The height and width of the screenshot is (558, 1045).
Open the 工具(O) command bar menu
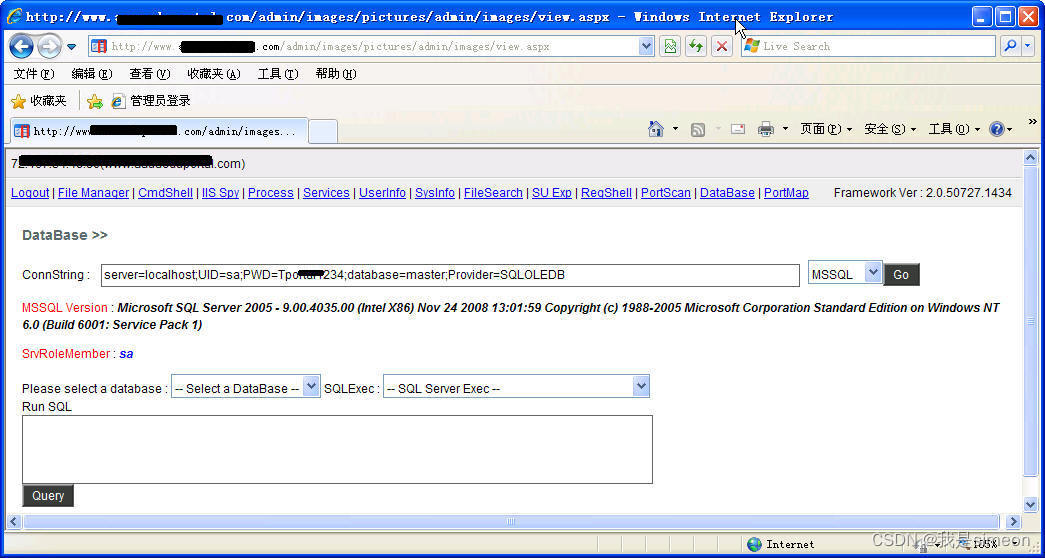tap(954, 129)
